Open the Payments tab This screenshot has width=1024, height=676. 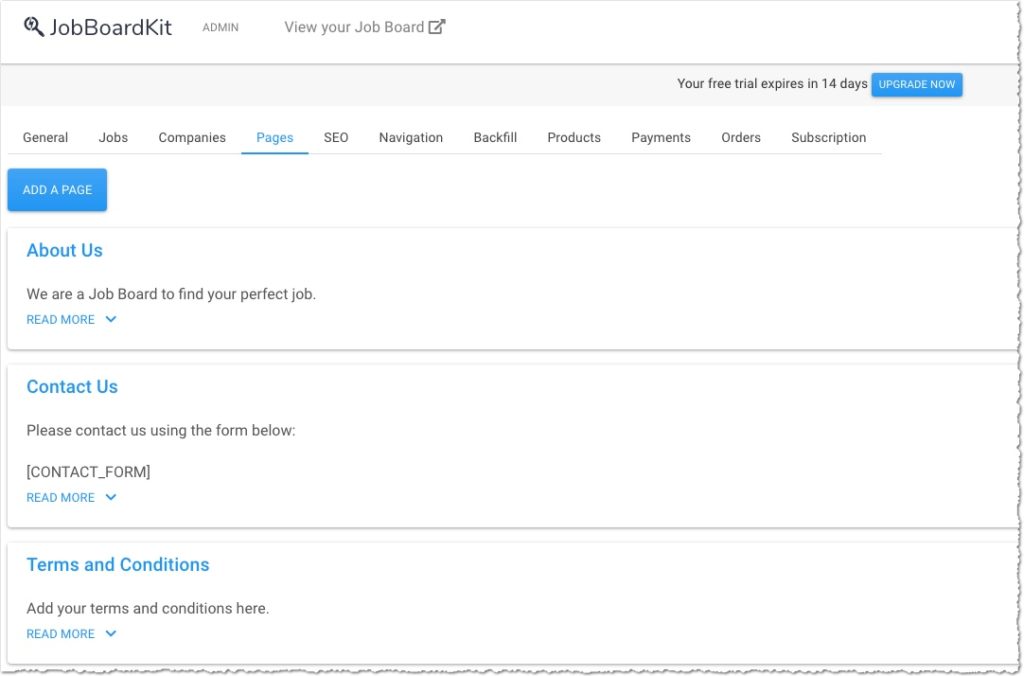(x=661, y=138)
